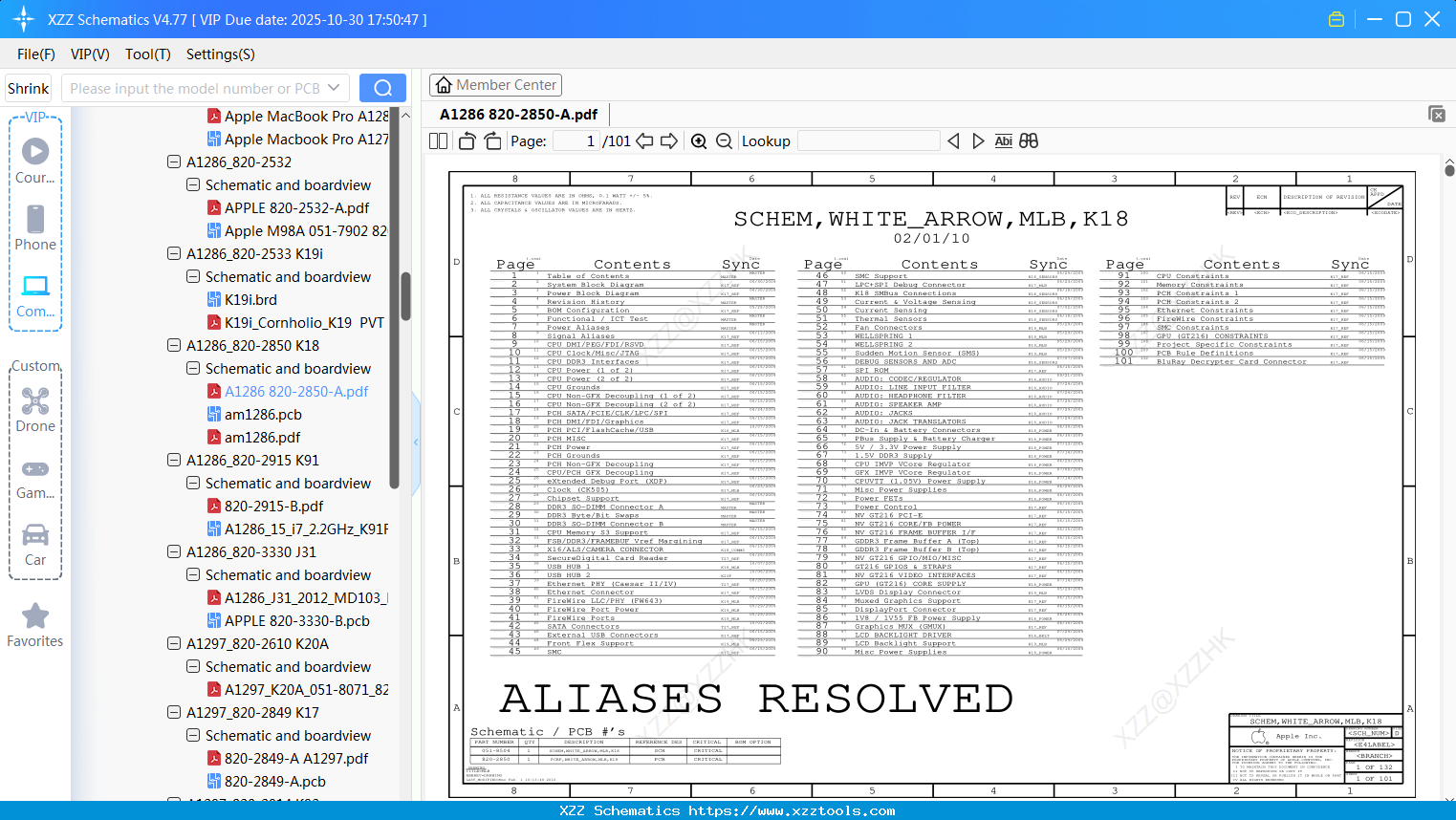Go to the next page arrow

(x=669, y=141)
